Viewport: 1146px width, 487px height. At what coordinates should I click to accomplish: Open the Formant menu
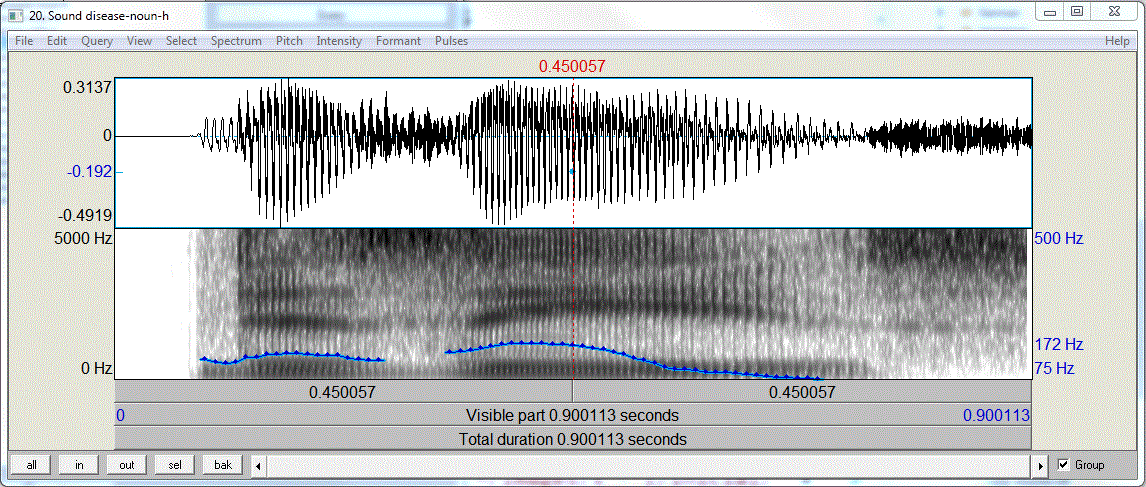click(398, 41)
